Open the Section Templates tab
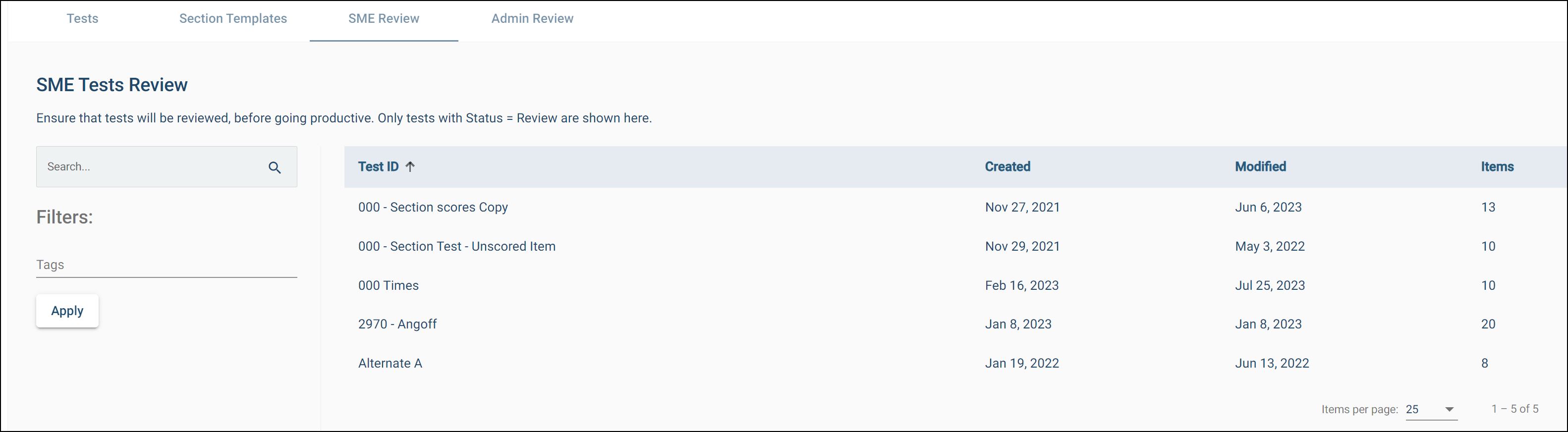This screenshot has width=1568, height=432. coord(233,19)
